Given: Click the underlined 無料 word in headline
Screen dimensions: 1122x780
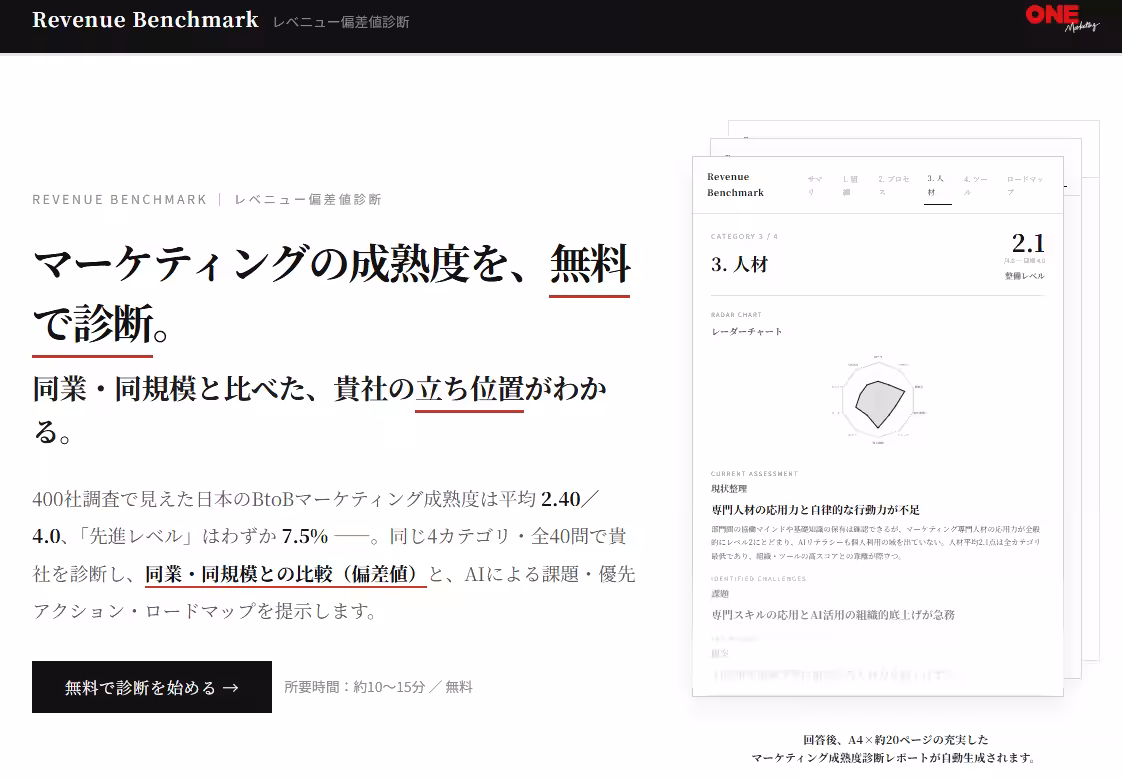Looking at the screenshot, I should pos(590,264).
